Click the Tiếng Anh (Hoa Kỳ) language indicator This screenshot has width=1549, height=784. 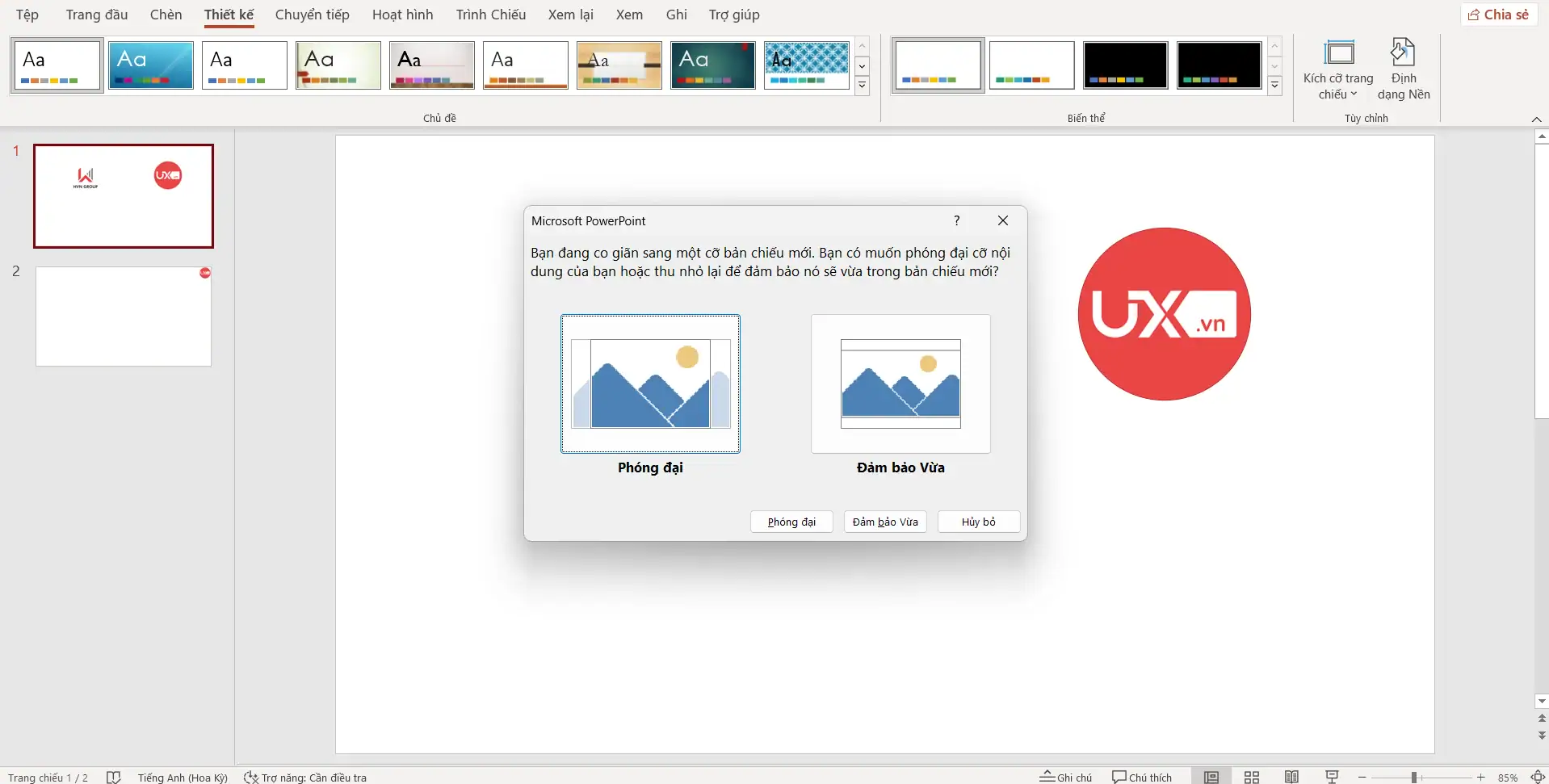click(x=183, y=778)
